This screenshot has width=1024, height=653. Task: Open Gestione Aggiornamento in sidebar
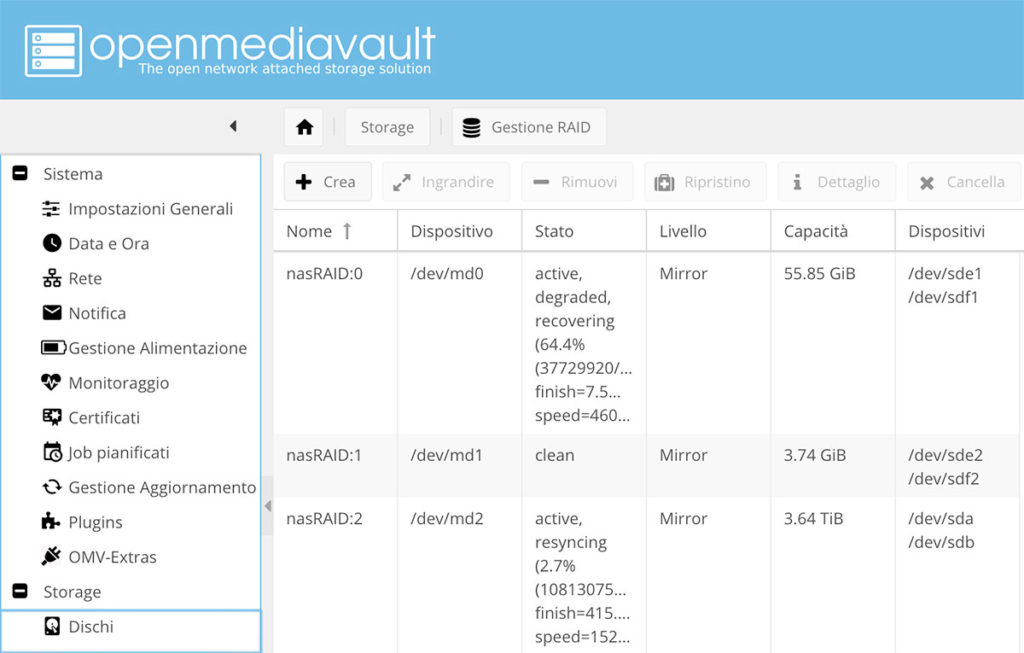pos(161,487)
